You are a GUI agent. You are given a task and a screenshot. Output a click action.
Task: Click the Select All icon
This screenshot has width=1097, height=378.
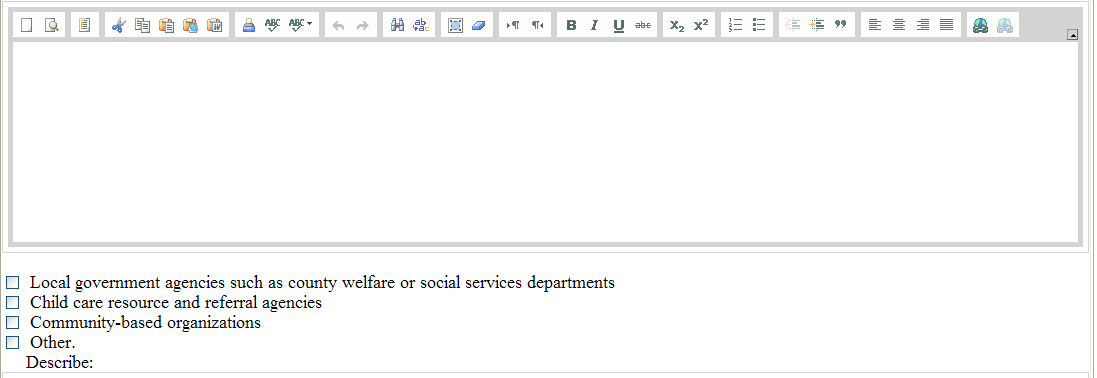tap(455, 25)
